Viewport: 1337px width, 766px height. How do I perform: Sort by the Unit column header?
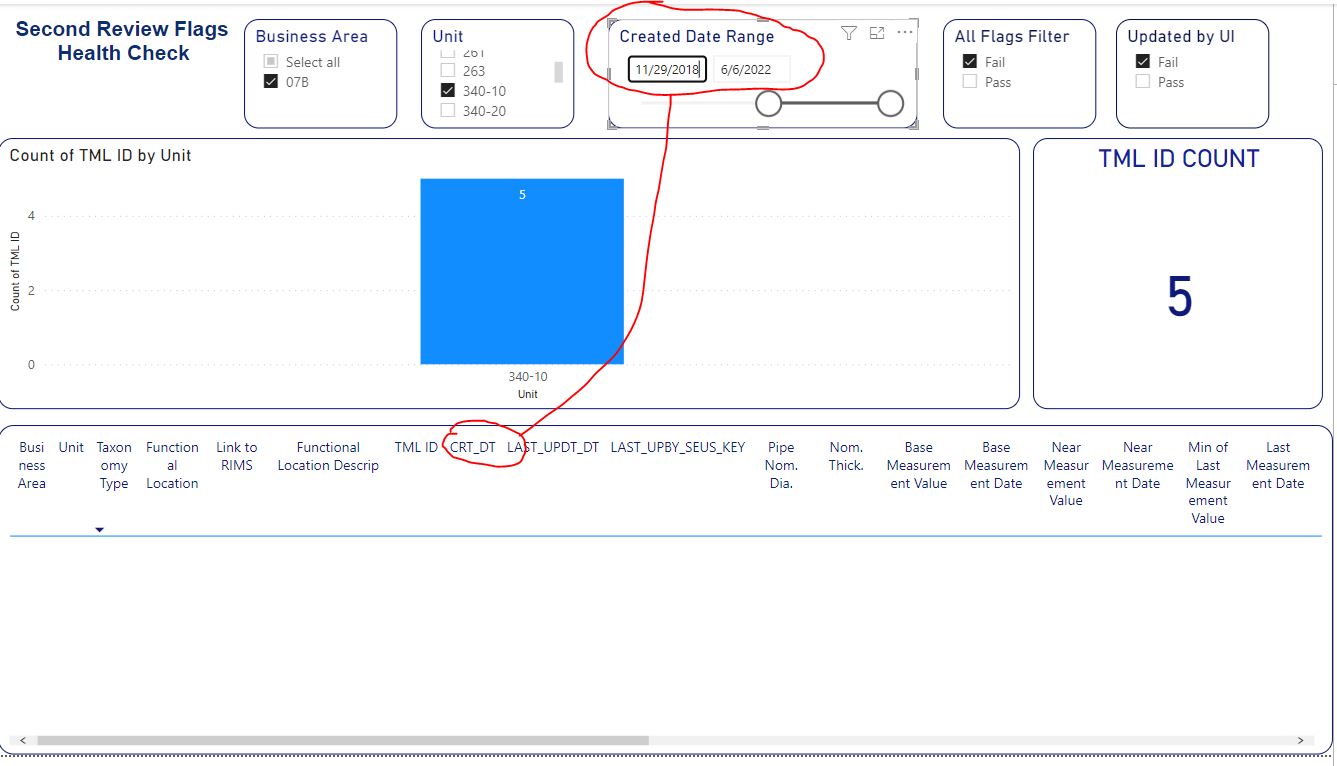point(71,447)
